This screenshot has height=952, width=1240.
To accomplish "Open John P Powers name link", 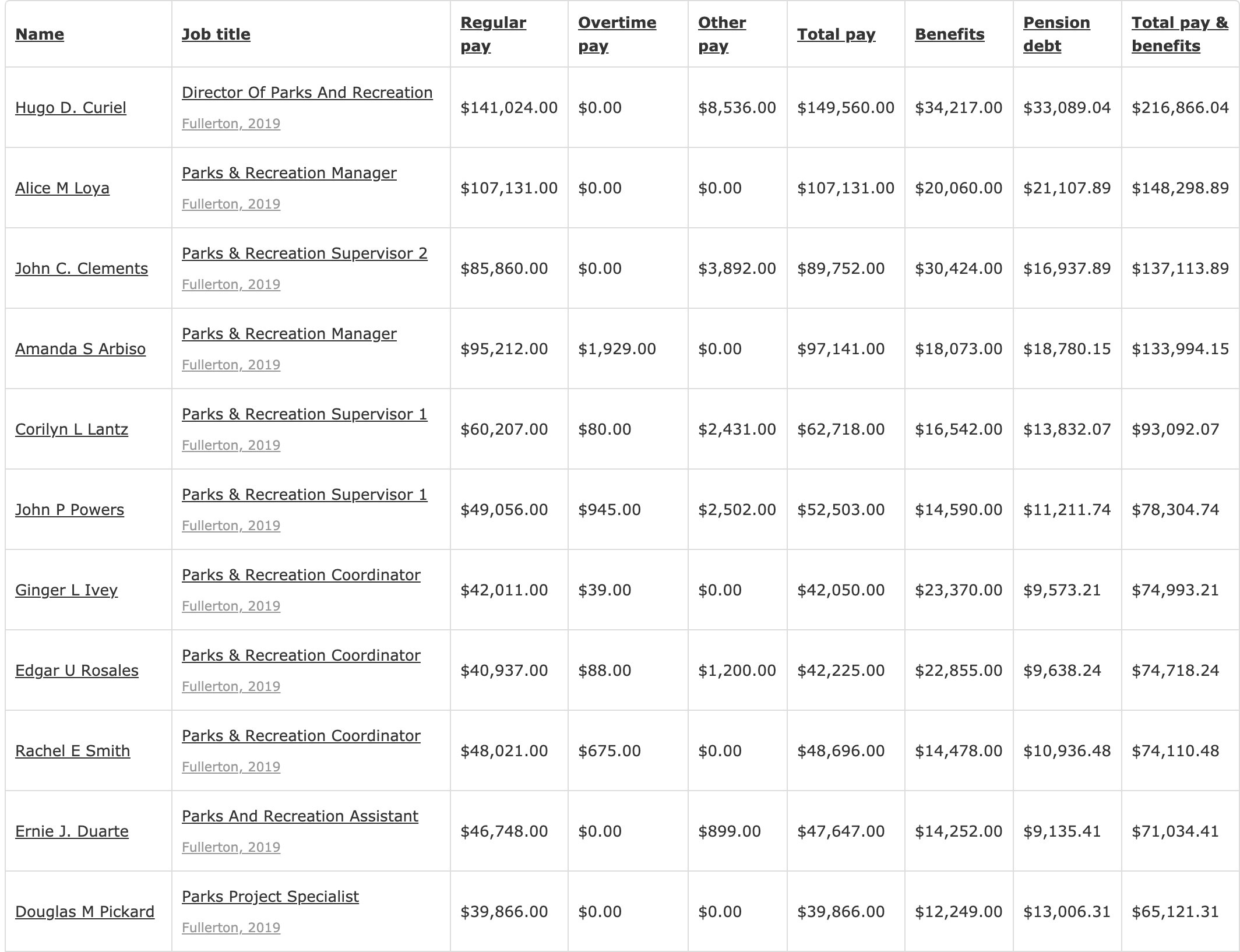I will click(x=69, y=510).
